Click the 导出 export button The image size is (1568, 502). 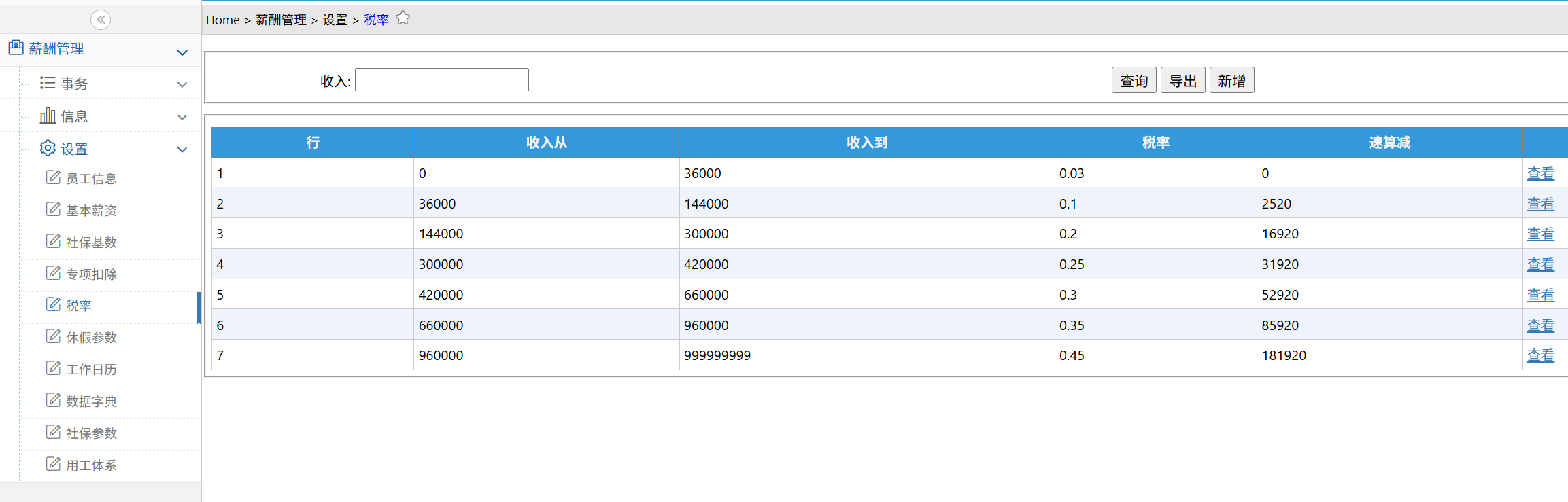[1182, 80]
